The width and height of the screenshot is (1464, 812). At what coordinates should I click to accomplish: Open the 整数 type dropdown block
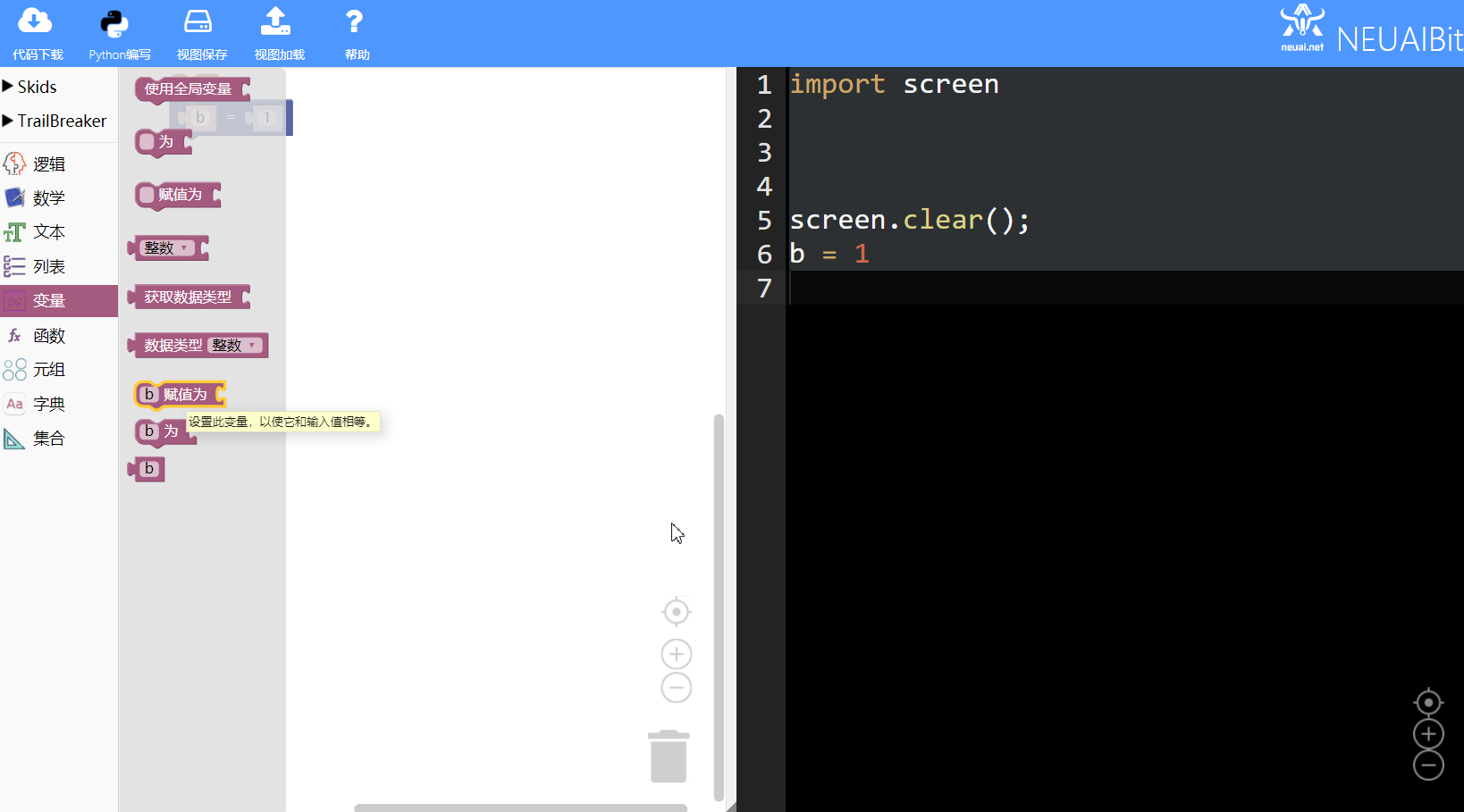tap(169, 247)
